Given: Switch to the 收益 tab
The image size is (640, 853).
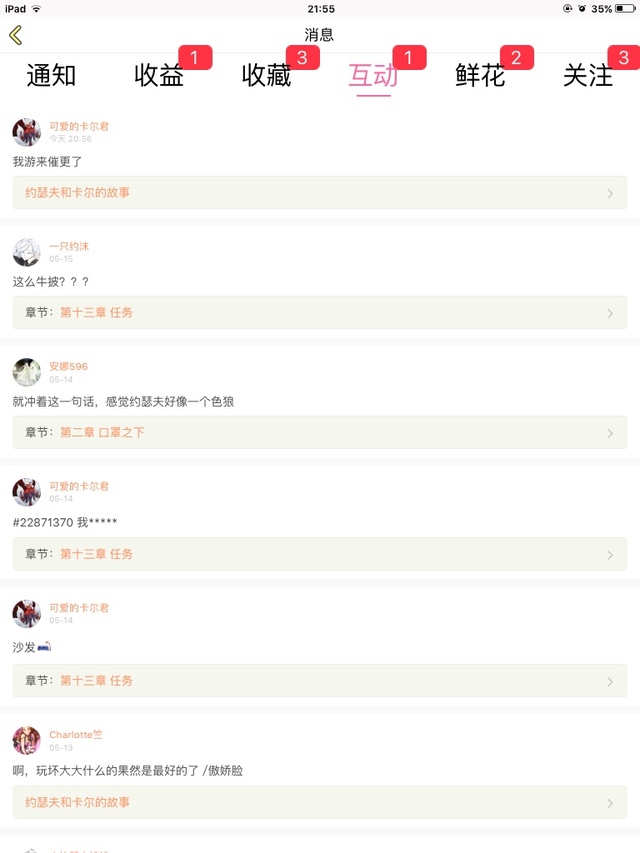Looking at the screenshot, I should (x=159, y=75).
